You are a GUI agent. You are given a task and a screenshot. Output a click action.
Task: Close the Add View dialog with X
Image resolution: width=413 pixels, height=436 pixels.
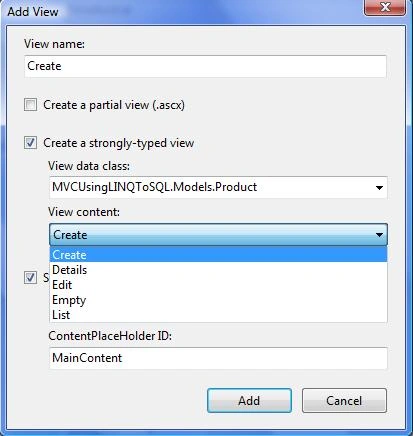coord(385,7)
